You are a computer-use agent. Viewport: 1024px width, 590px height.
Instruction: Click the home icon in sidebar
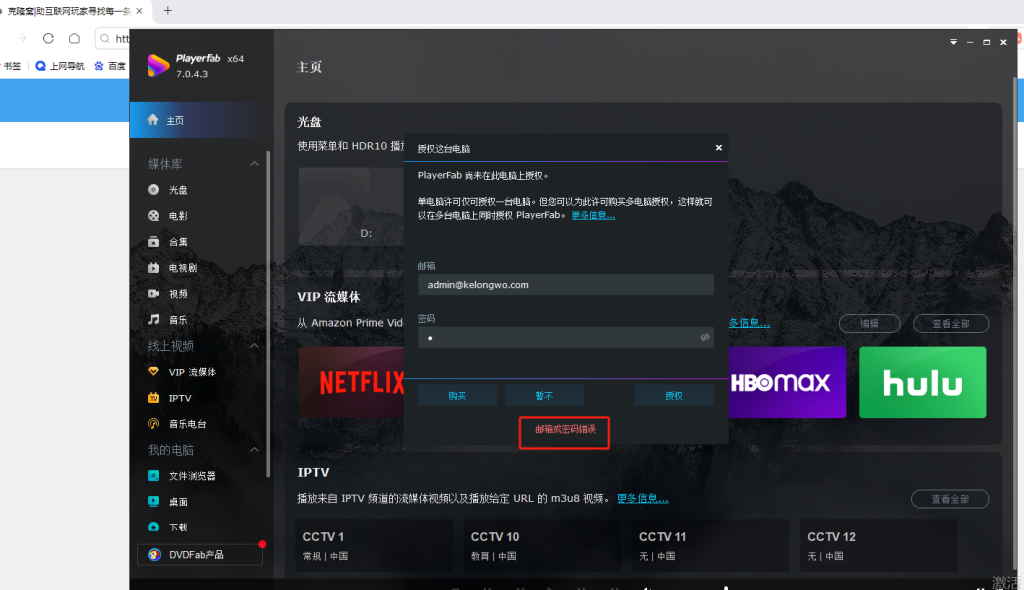click(153, 120)
